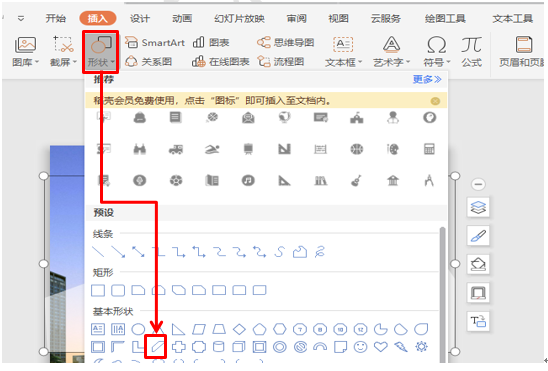The width and height of the screenshot is (548, 371).
Task: Open the 审阅 tab
Action: coord(297,19)
